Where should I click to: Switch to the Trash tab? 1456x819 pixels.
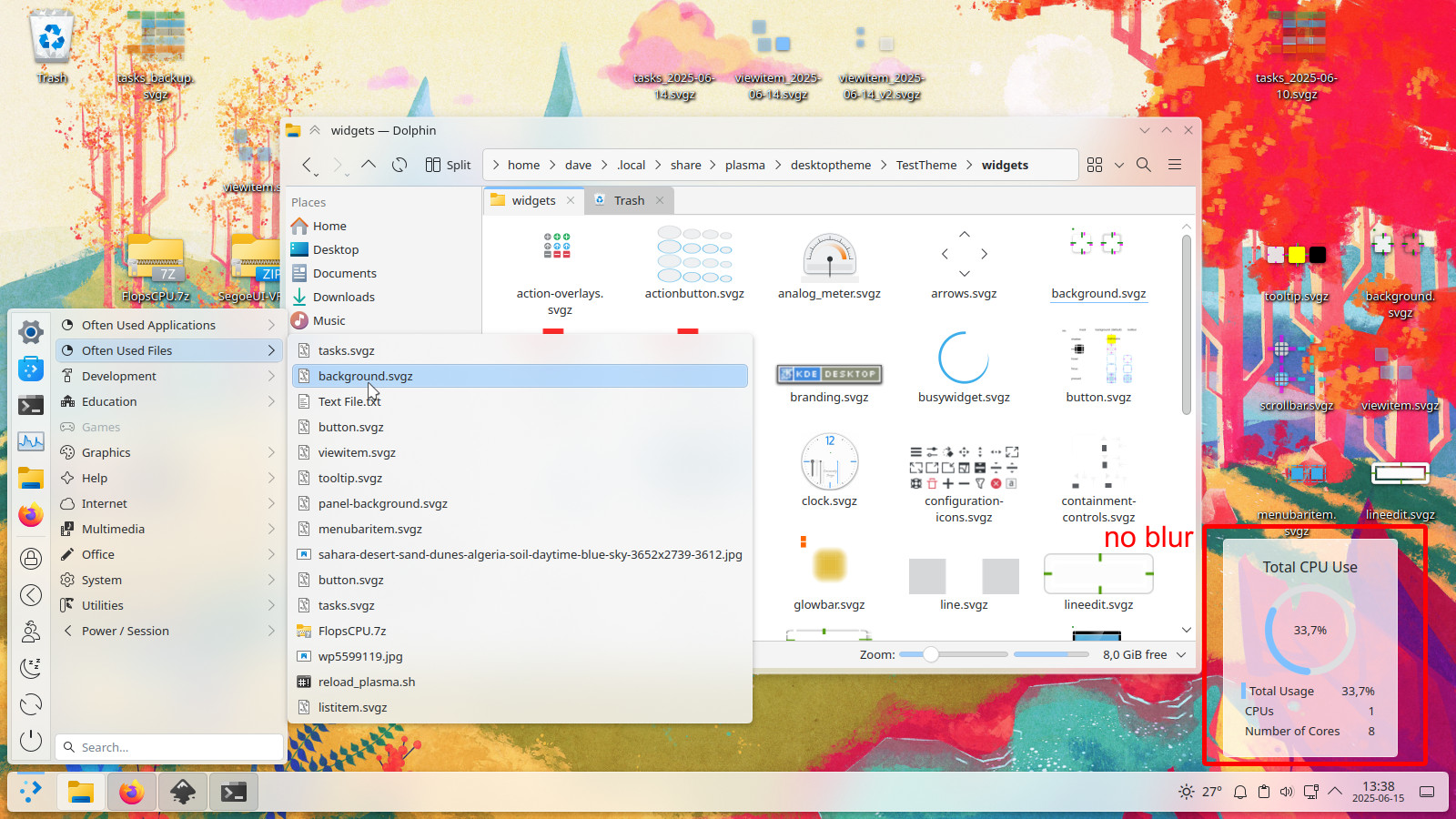point(629,200)
